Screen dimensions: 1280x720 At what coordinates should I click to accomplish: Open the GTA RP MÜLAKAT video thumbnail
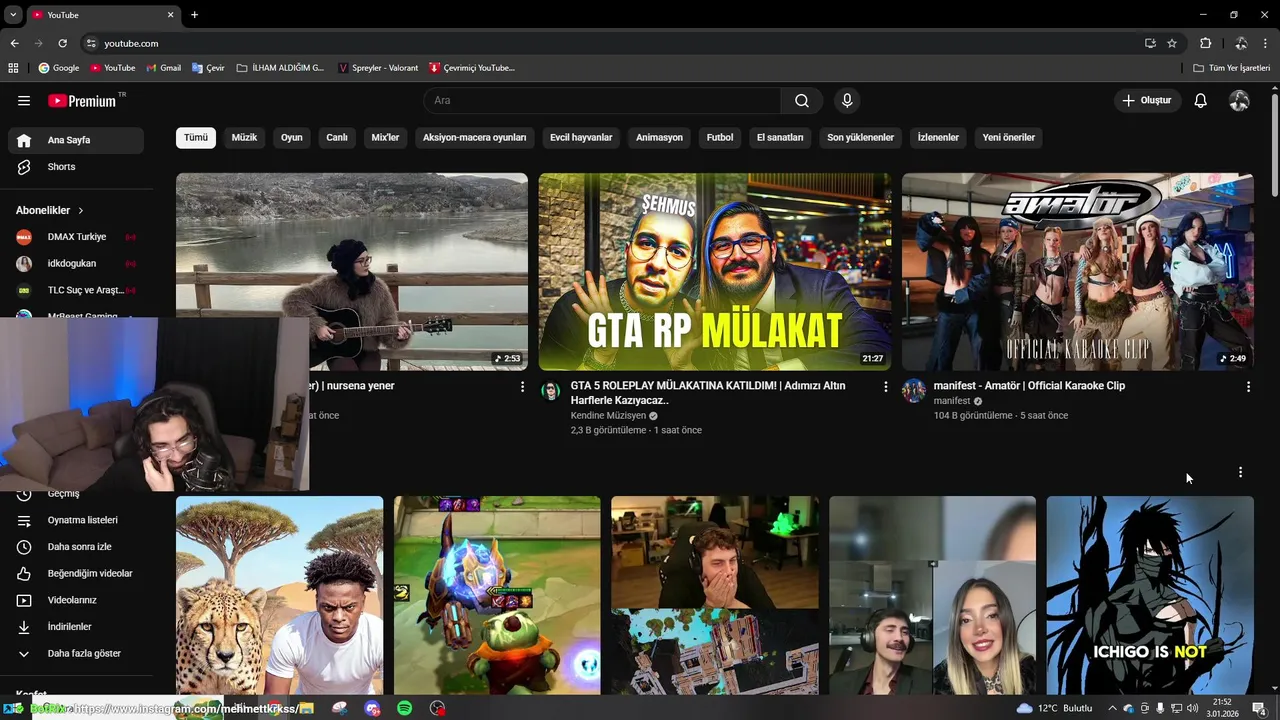click(715, 271)
